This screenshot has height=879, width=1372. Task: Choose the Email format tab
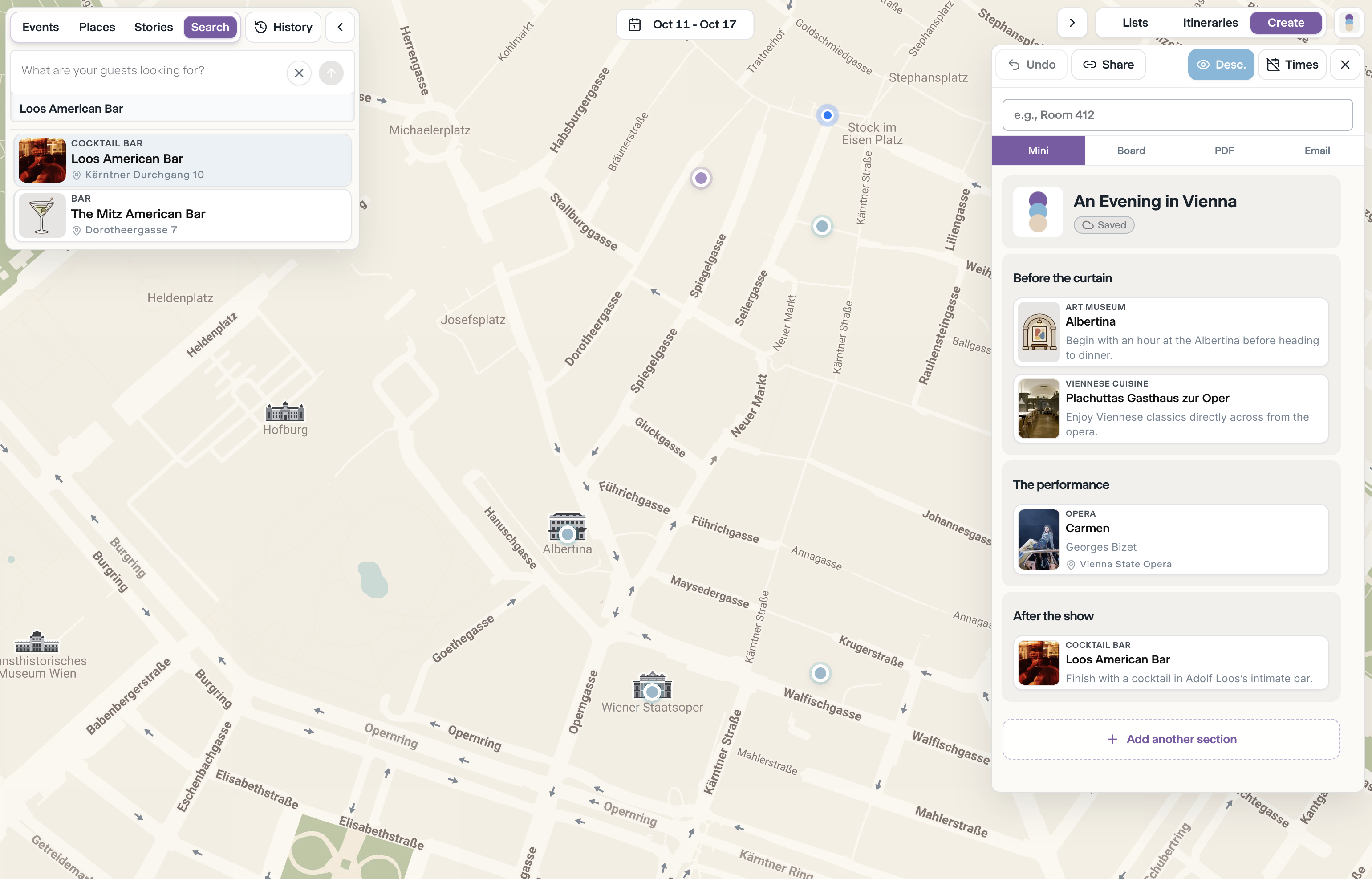[1317, 150]
